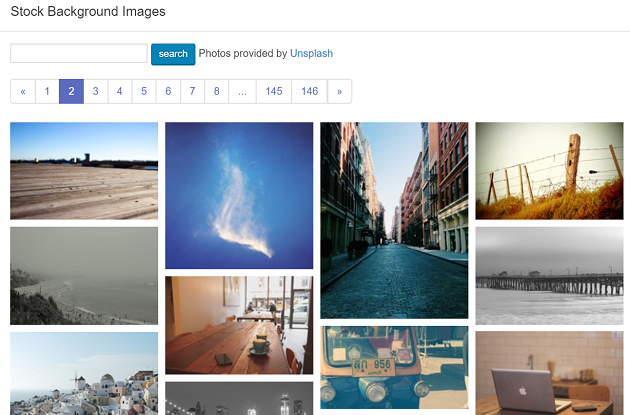Jump to last page 146
This screenshot has height=415, width=630.
[x=309, y=92]
